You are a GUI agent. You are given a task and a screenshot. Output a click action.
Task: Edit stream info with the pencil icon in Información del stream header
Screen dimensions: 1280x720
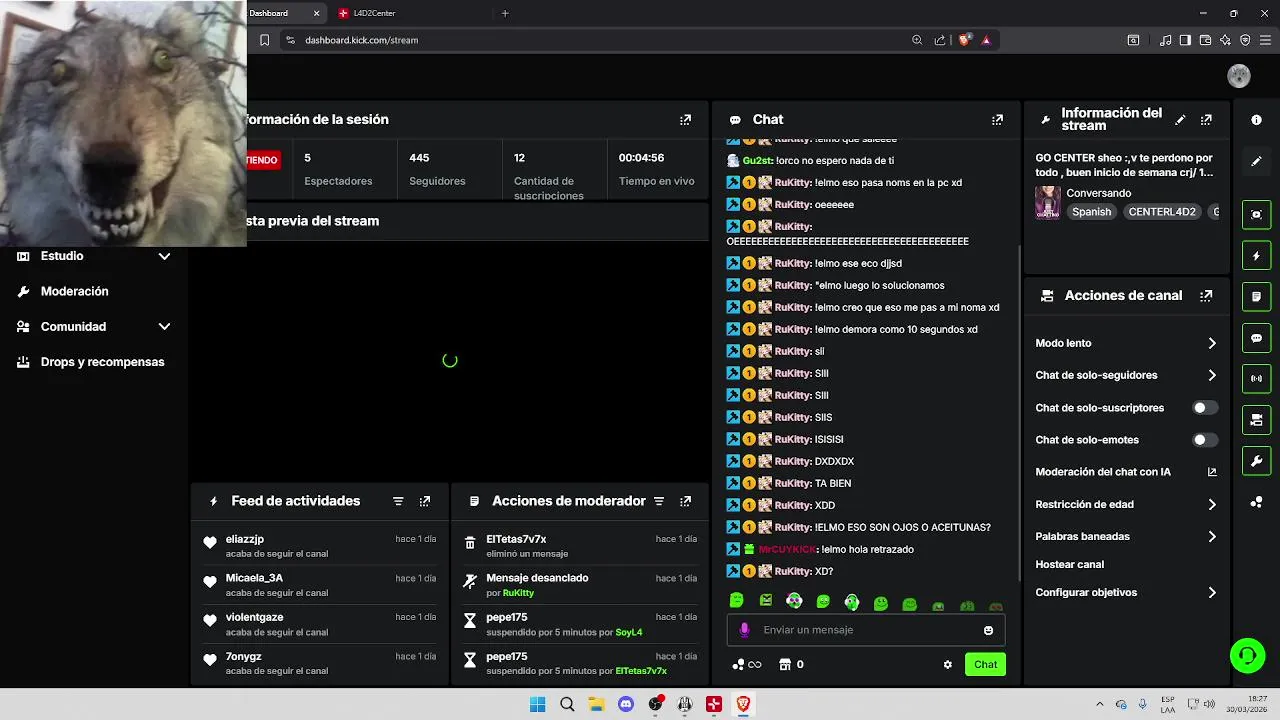1180,120
